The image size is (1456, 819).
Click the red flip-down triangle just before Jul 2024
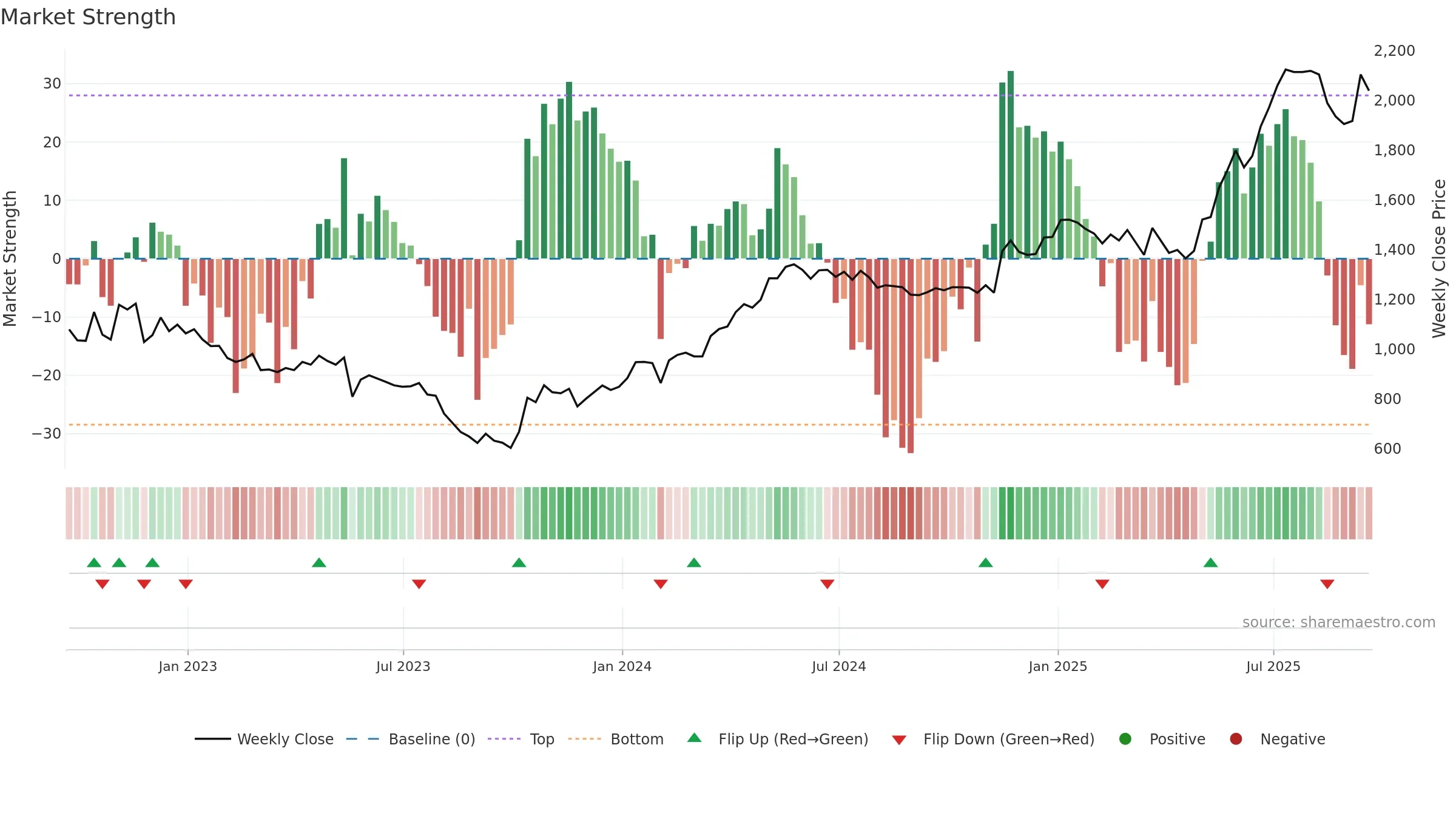(827, 584)
